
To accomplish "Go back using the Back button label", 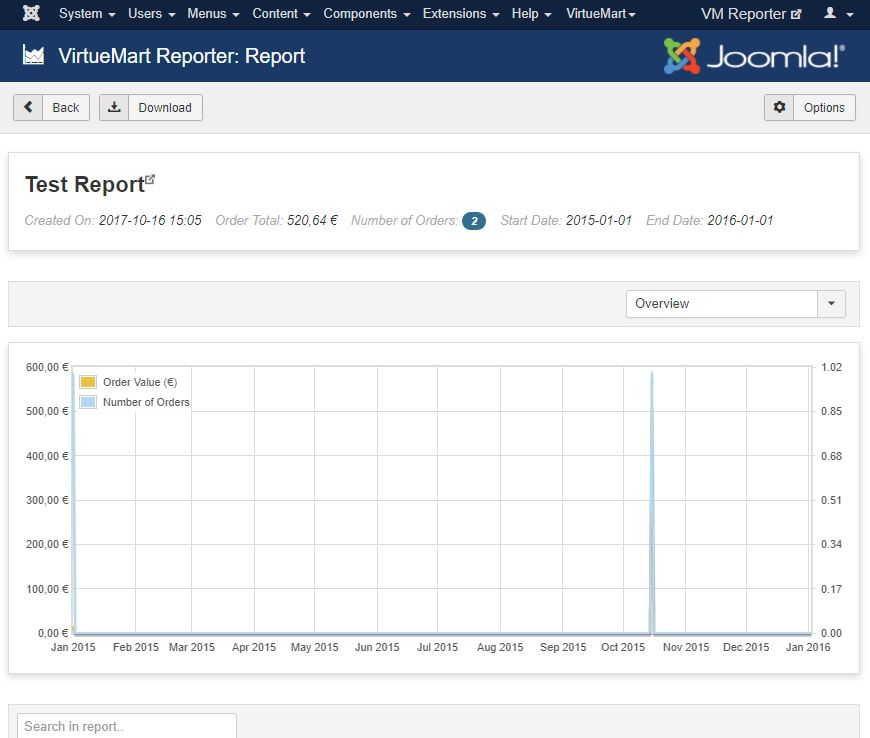I will pos(65,108).
